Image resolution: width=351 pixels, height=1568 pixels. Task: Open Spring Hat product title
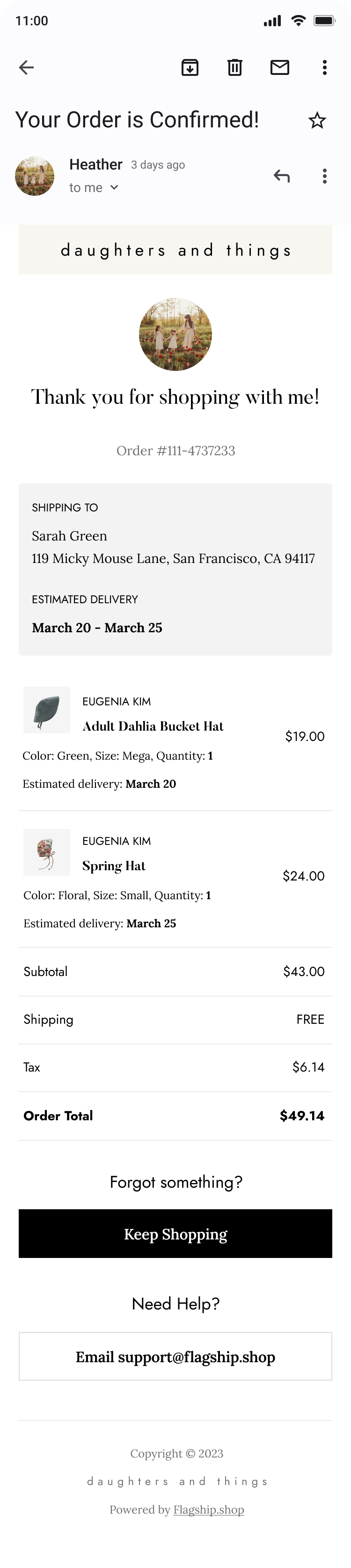pyautogui.click(x=114, y=866)
